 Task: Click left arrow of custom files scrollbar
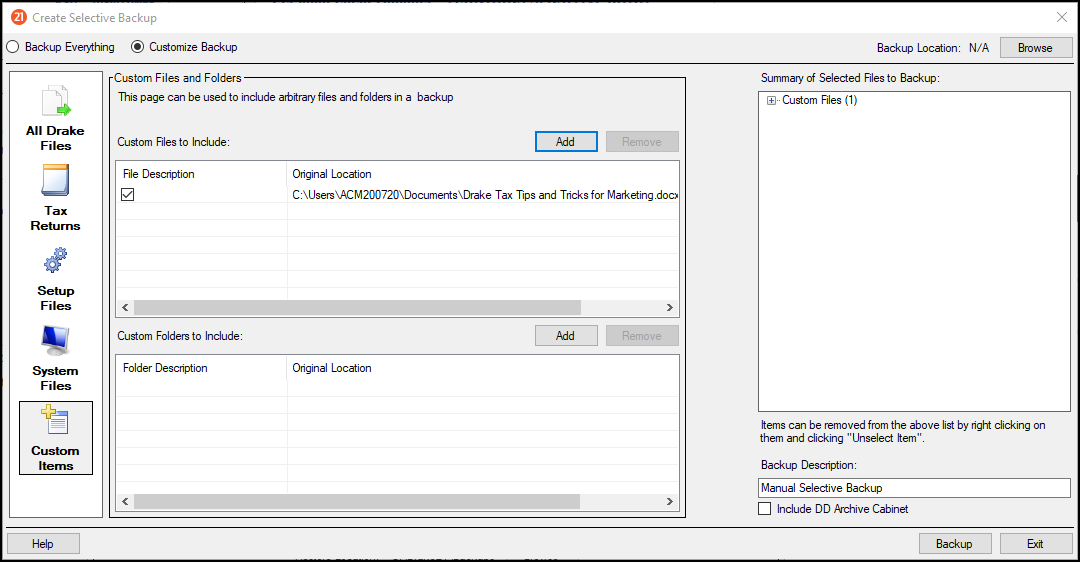125,307
